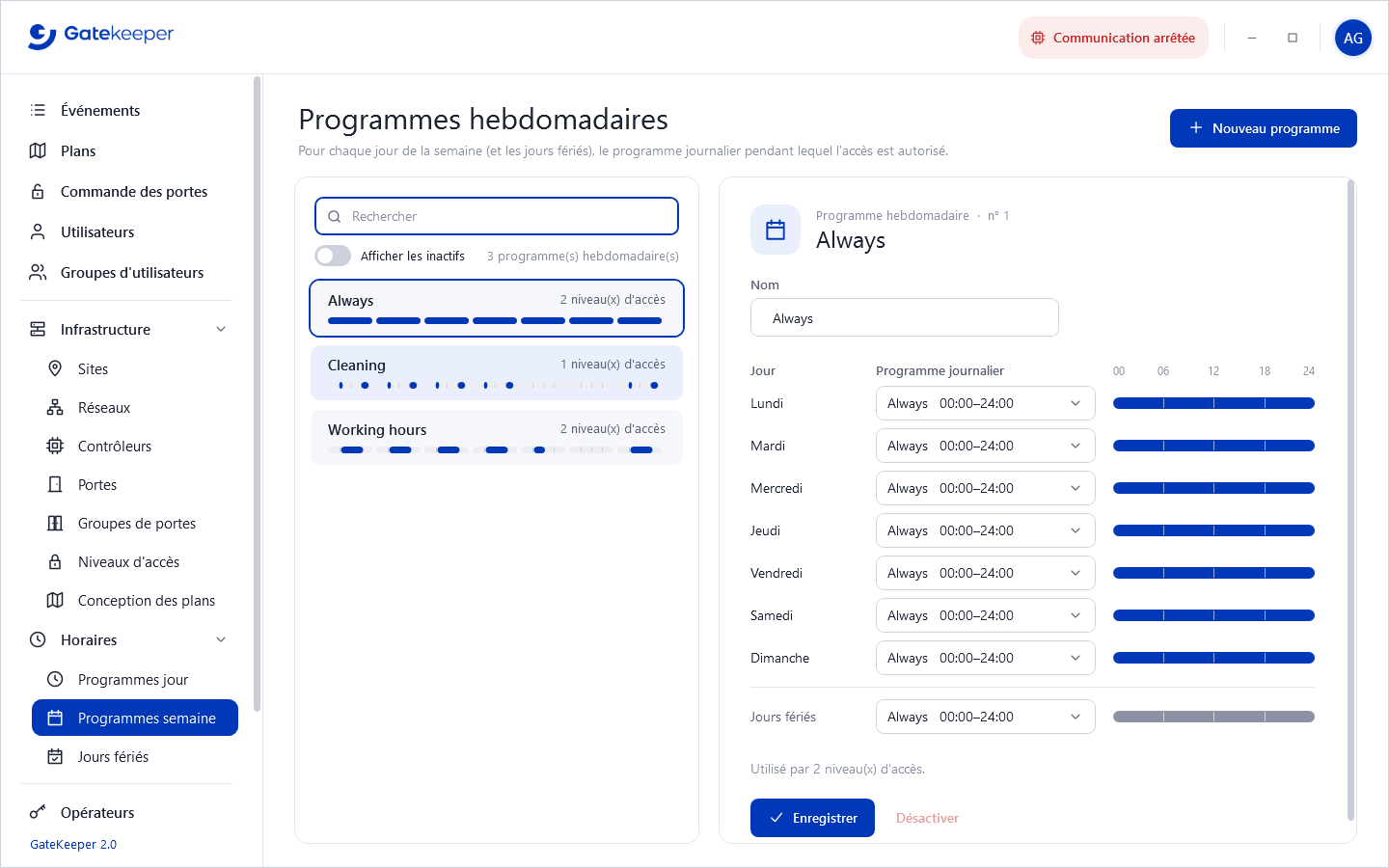
Task: Click the Groupes d'utilisateurs icon
Action: (x=38, y=272)
